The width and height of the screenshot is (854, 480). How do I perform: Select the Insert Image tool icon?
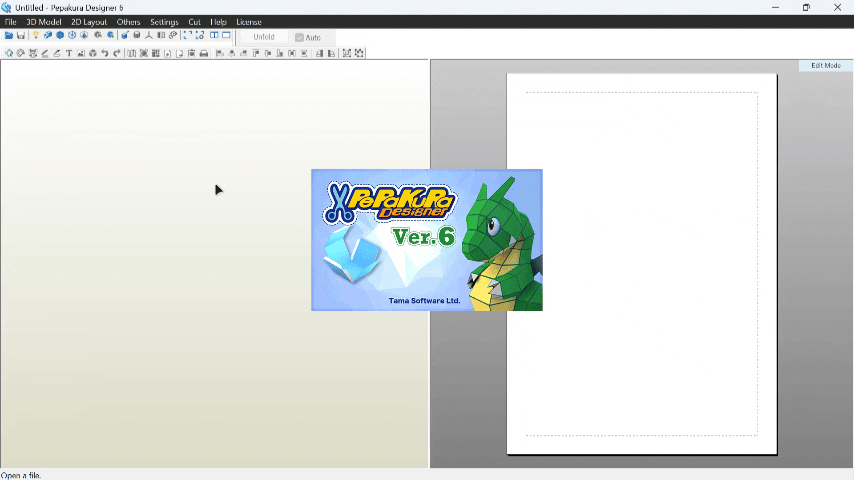(81, 53)
